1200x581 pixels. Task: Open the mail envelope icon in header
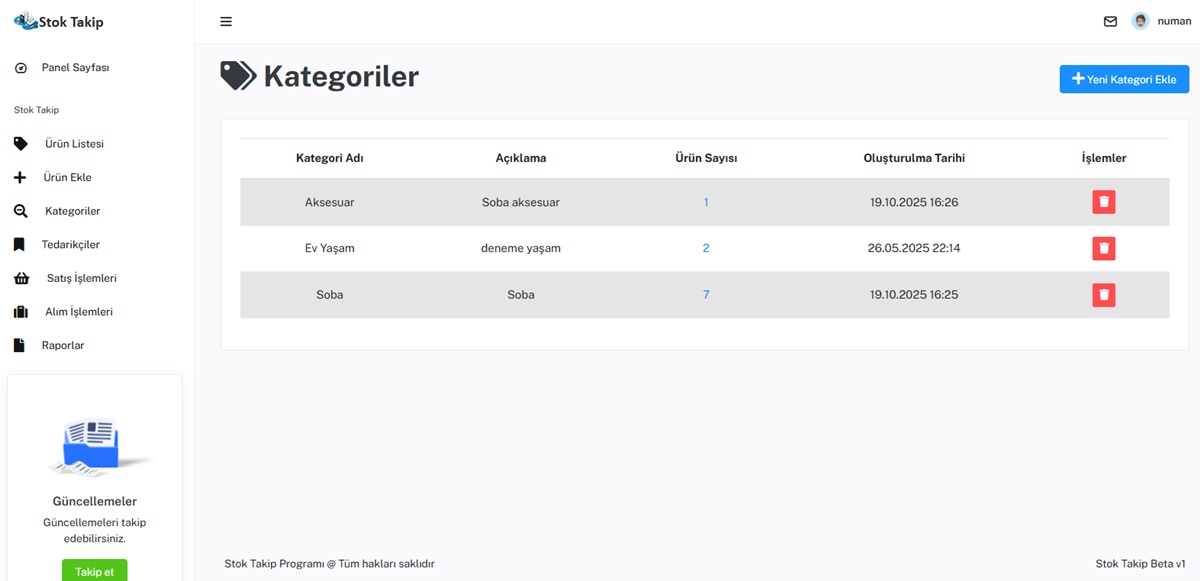(x=1110, y=21)
